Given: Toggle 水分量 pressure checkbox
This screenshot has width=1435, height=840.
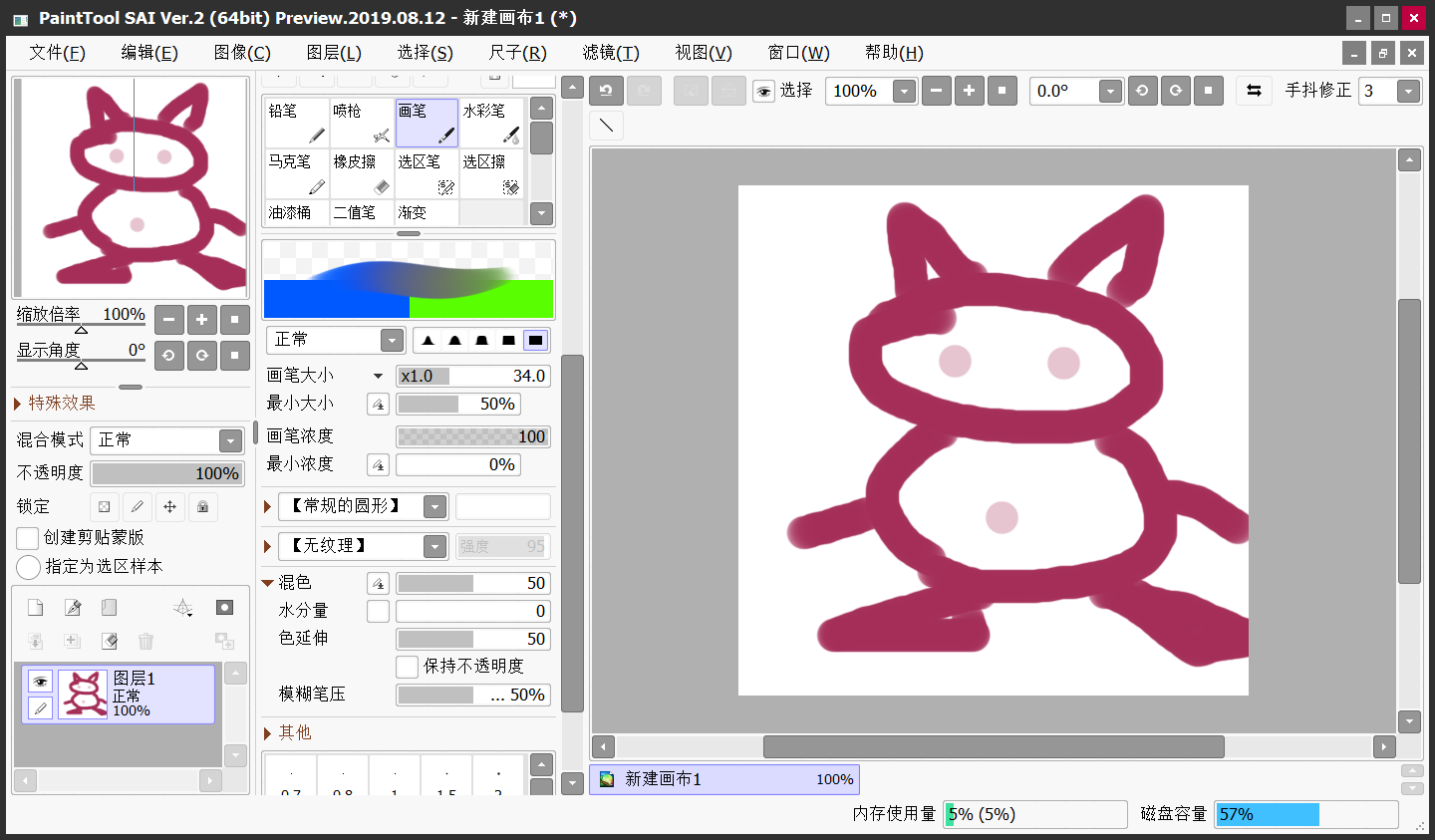Looking at the screenshot, I should (378, 611).
